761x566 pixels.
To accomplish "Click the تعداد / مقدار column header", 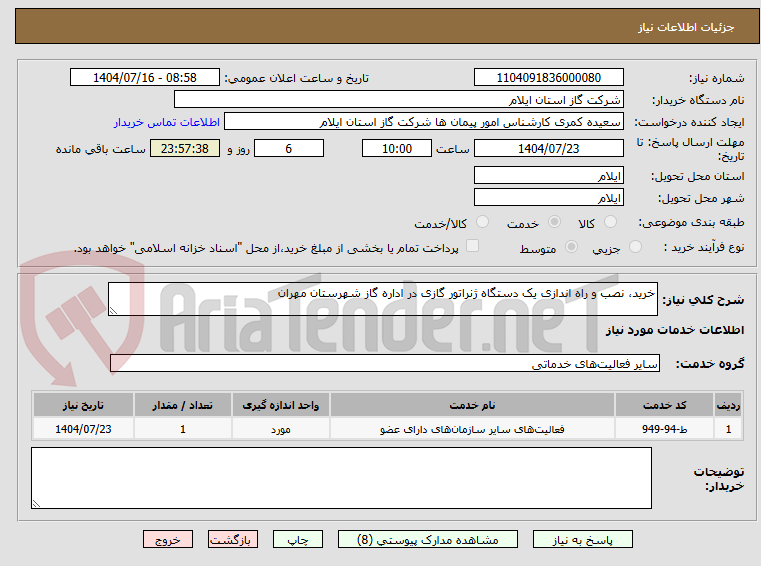I will tap(182, 405).
